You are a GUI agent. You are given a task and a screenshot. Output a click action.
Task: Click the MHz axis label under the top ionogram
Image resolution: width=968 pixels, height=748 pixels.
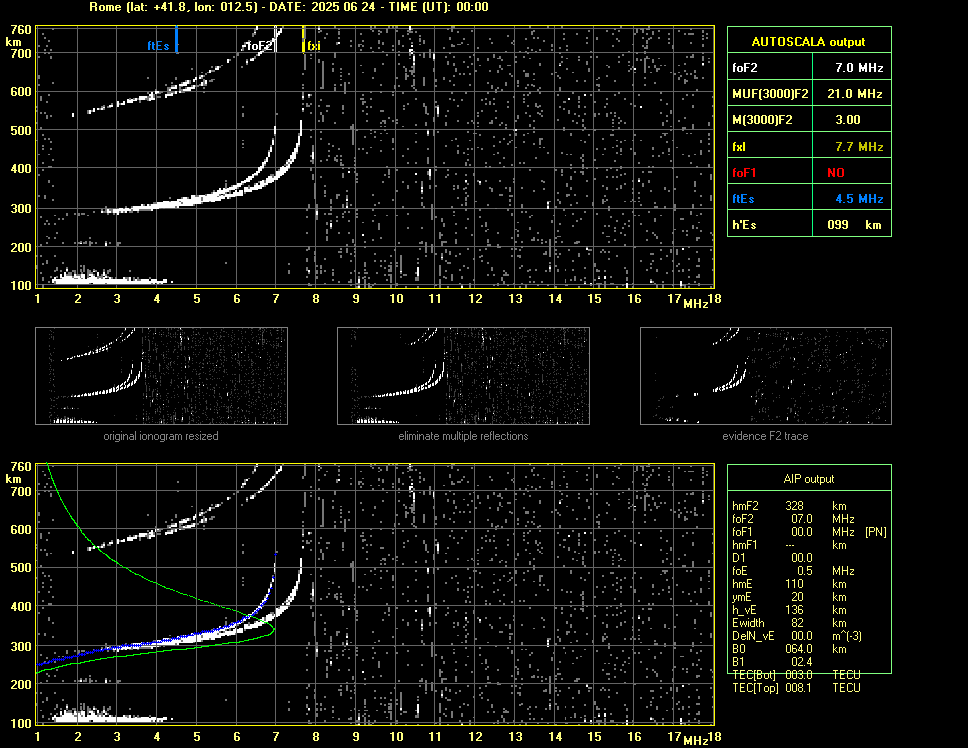[x=696, y=304]
